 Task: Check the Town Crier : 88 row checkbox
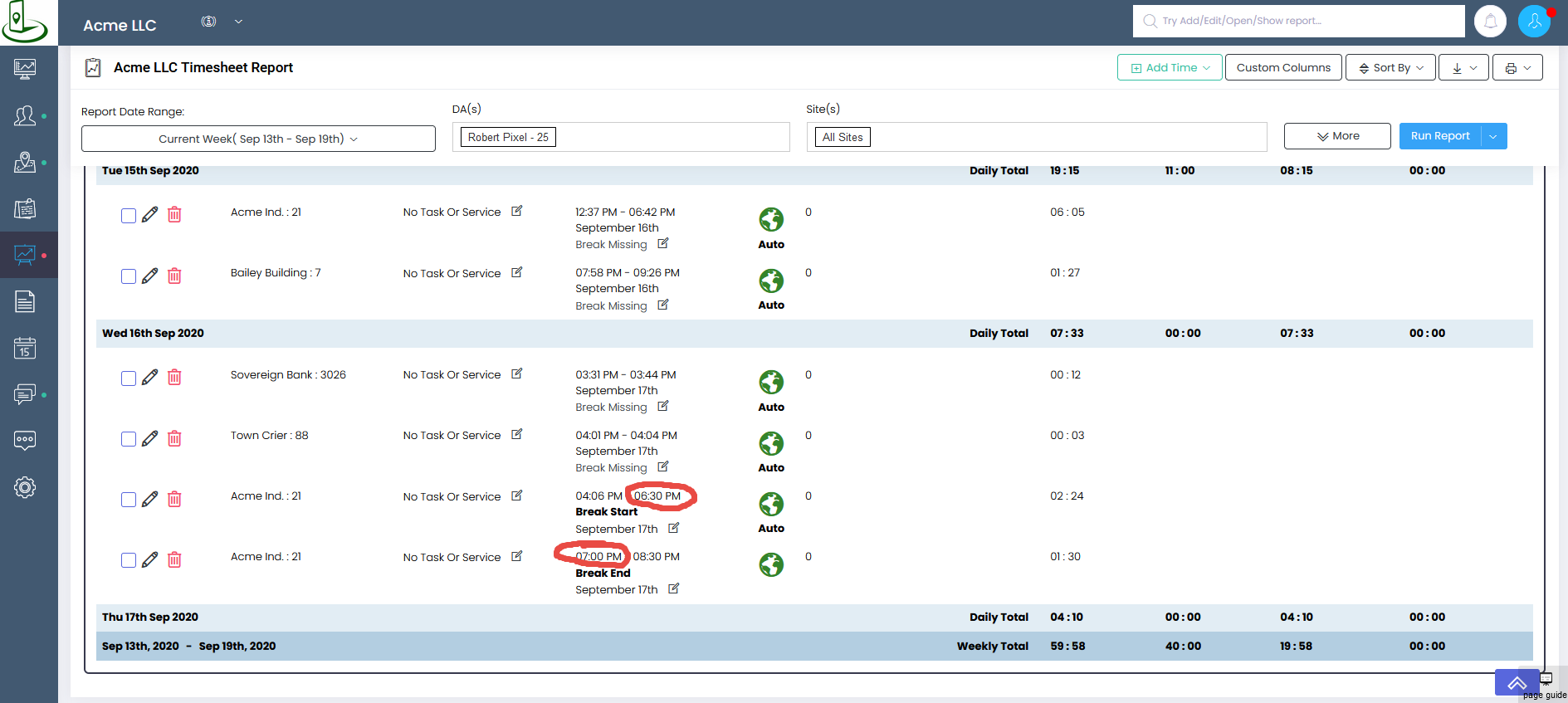pyautogui.click(x=129, y=439)
